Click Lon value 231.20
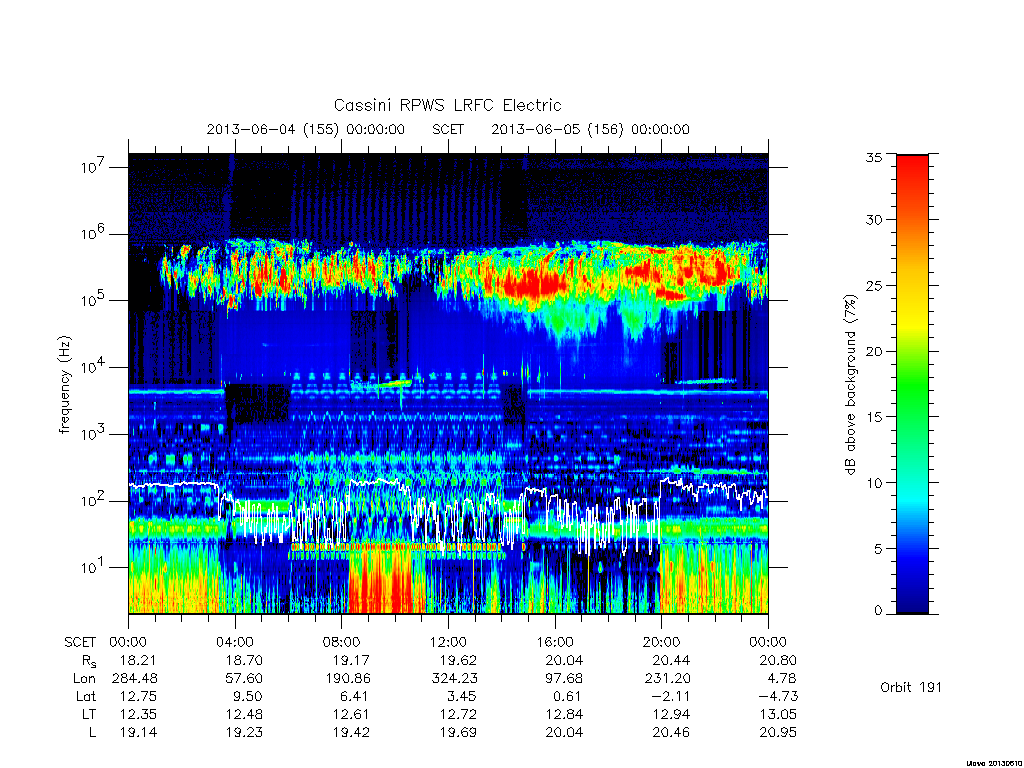The width and height of the screenshot is (1024, 768). (667, 679)
